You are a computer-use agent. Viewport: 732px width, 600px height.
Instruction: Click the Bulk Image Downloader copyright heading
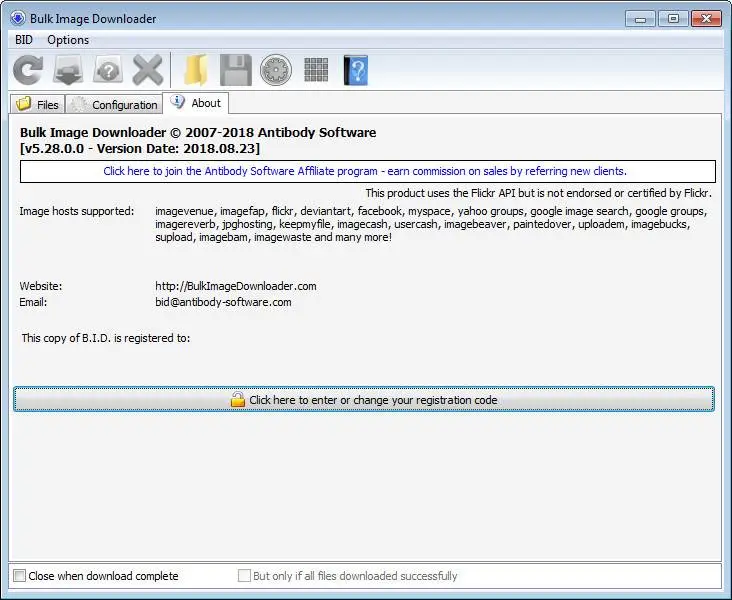click(x=198, y=133)
